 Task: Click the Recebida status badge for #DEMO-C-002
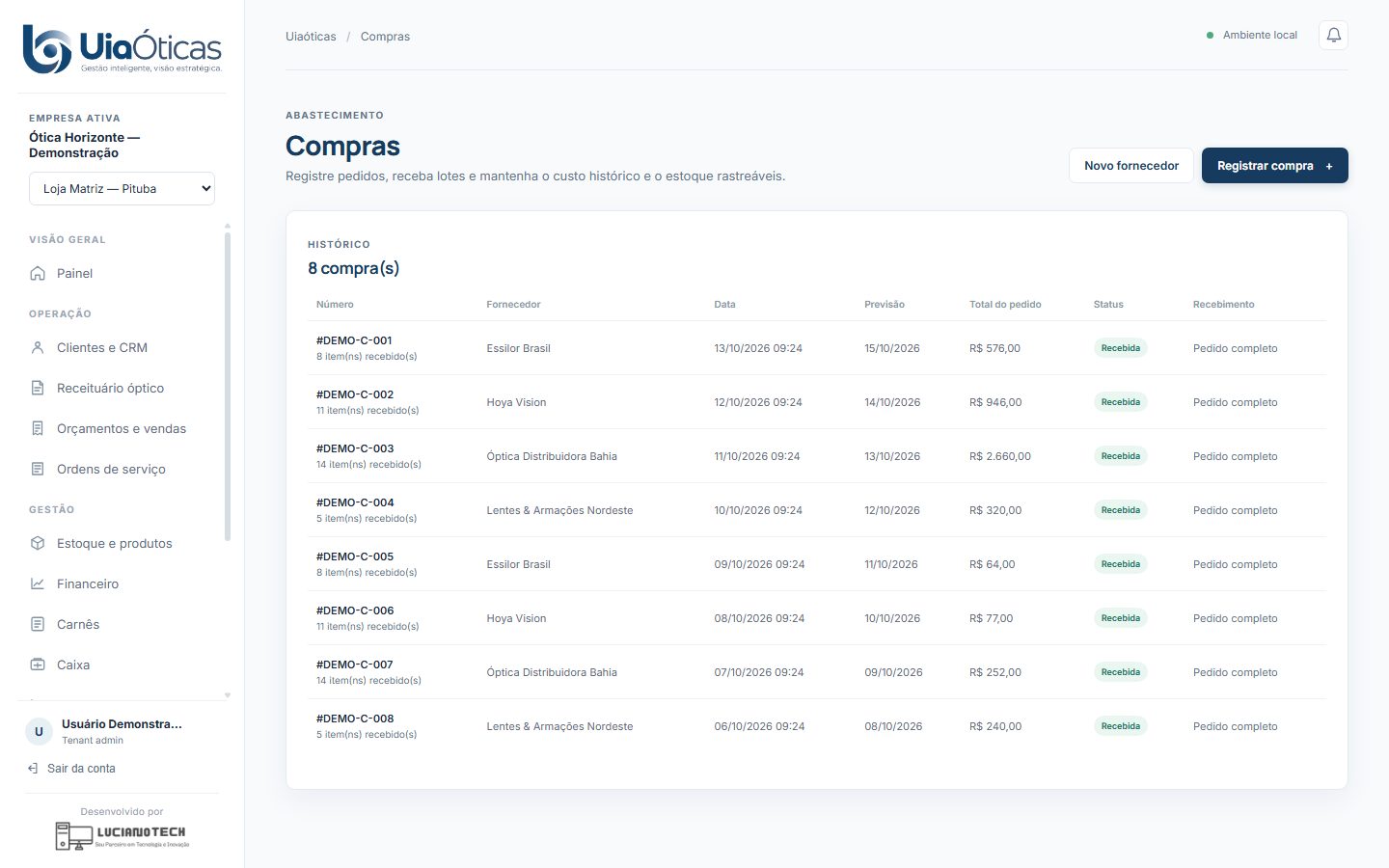(1120, 402)
